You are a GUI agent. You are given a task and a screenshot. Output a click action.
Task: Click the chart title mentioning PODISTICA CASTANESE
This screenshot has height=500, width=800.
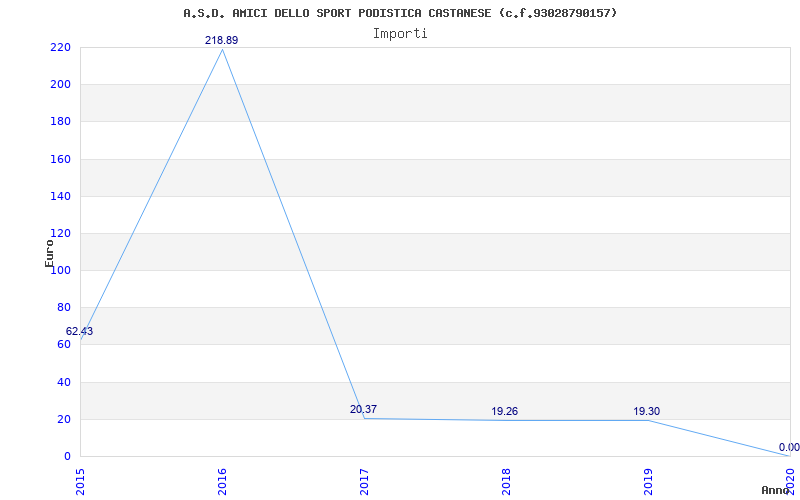(400, 13)
